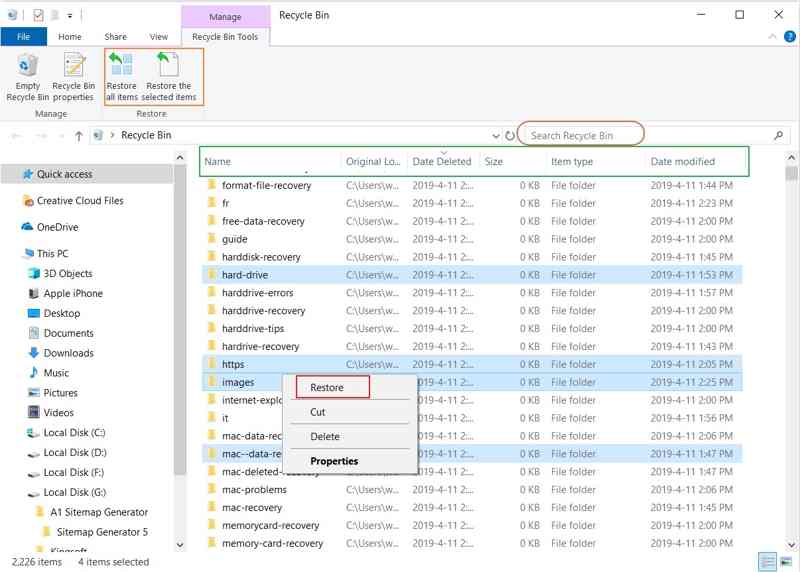Select format-file-recovery folder
The width and height of the screenshot is (800, 572).
(472, 185)
